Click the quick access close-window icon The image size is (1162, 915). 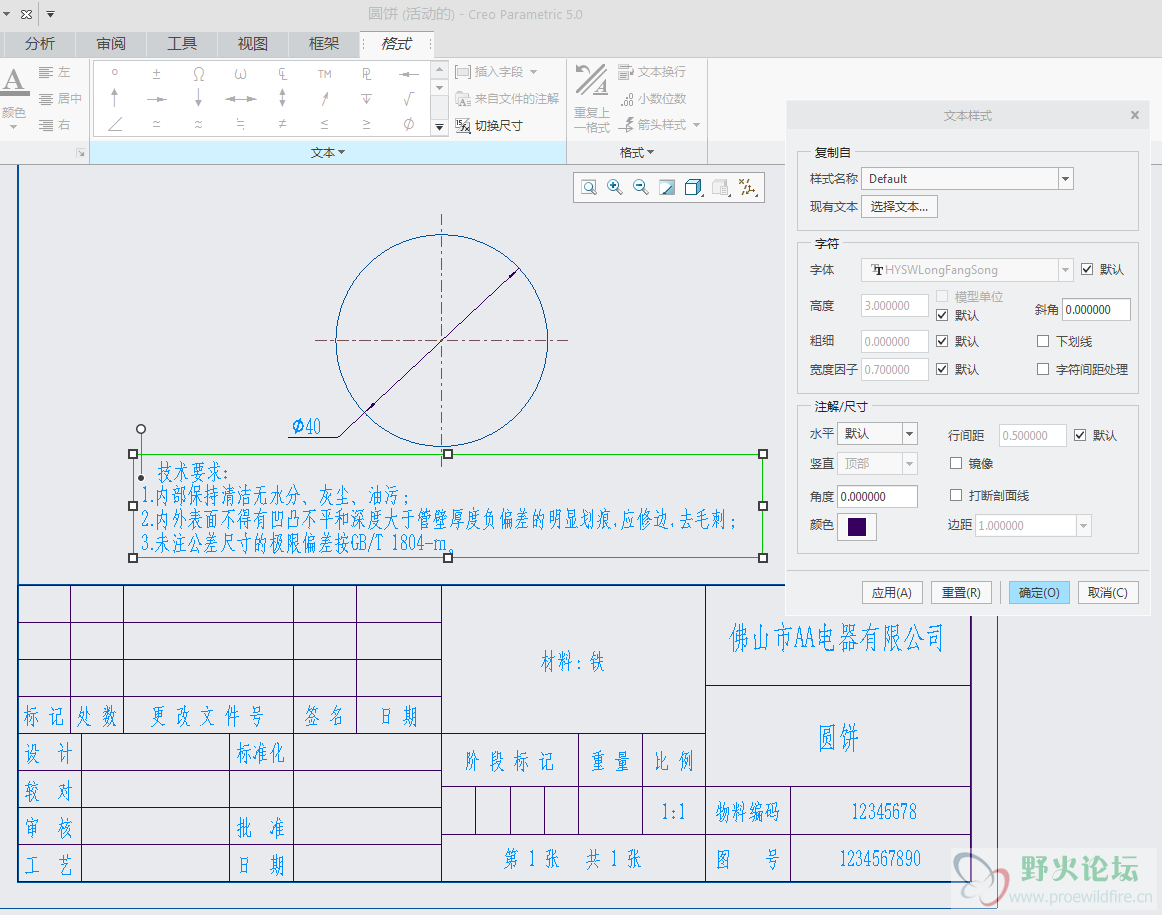pyautogui.click(x=27, y=14)
